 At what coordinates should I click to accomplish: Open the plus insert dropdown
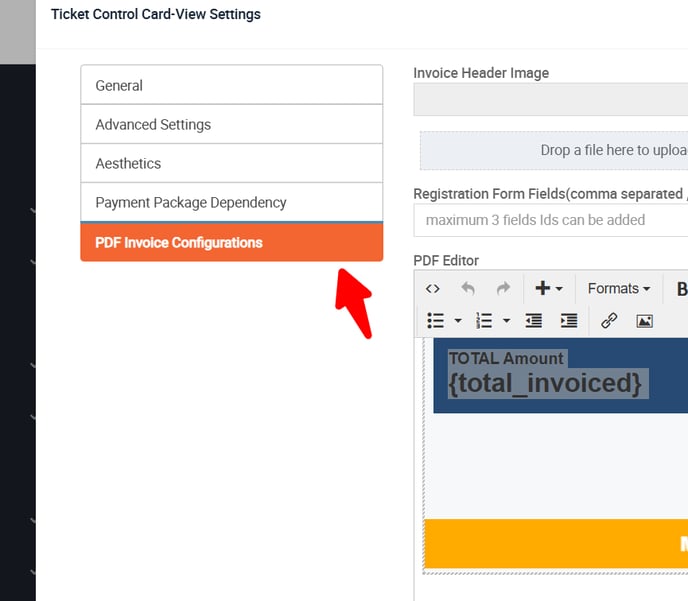pyautogui.click(x=549, y=289)
